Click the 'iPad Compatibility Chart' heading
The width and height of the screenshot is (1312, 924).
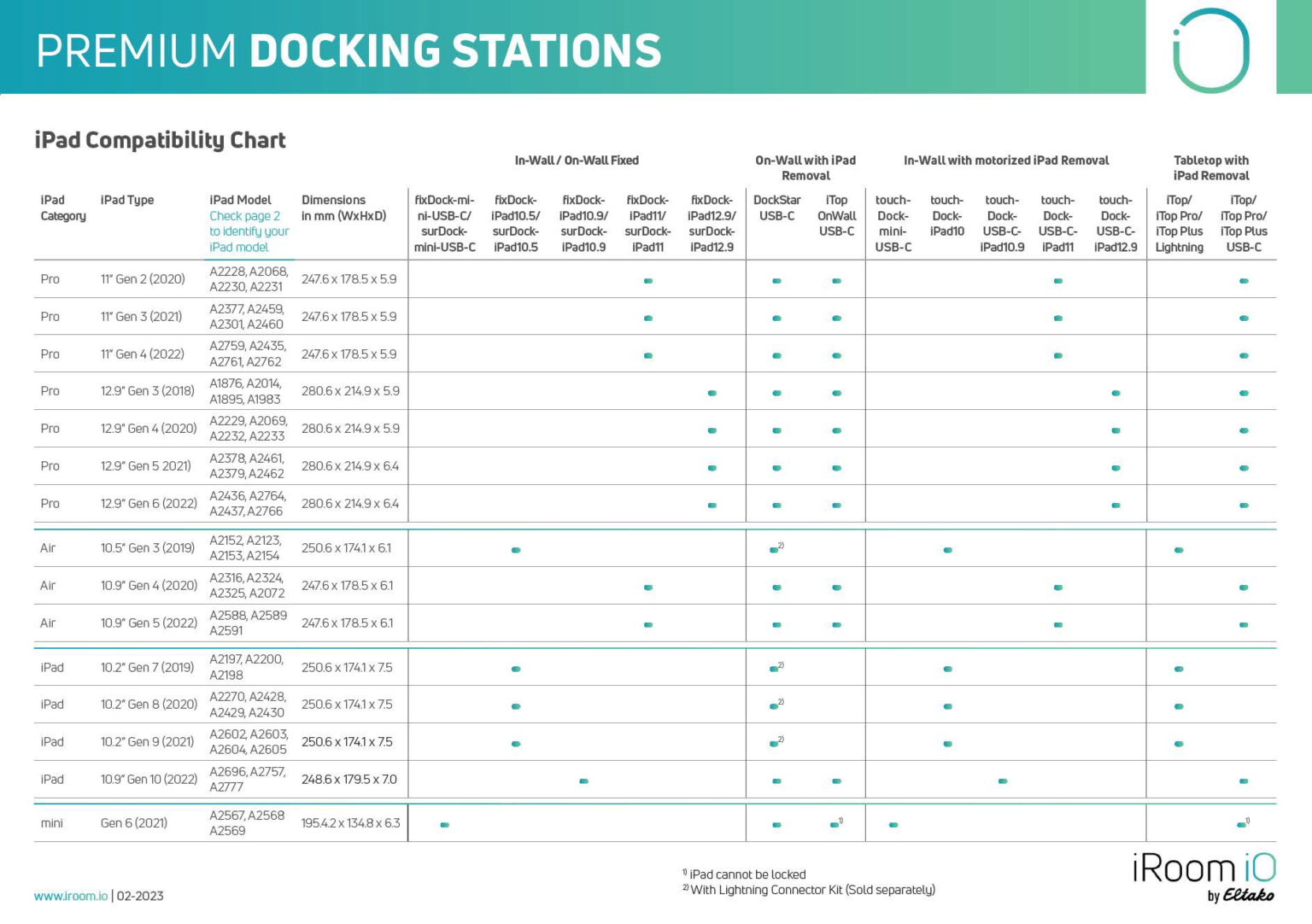(160, 140)
